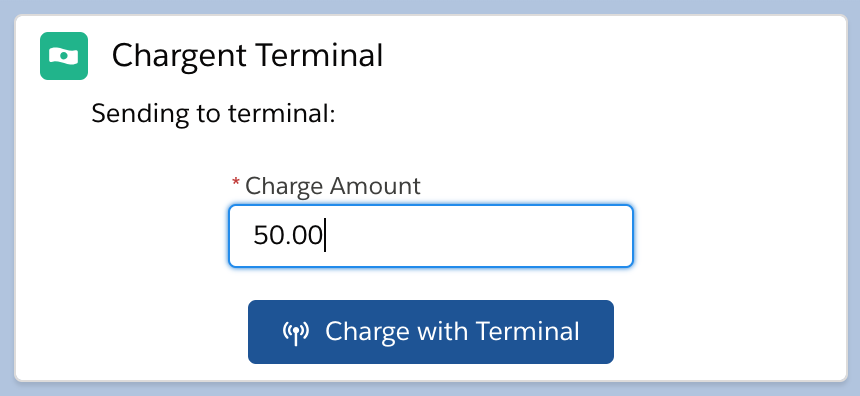
Task: Click the word Chargent in header
Action: click(179, 56)
